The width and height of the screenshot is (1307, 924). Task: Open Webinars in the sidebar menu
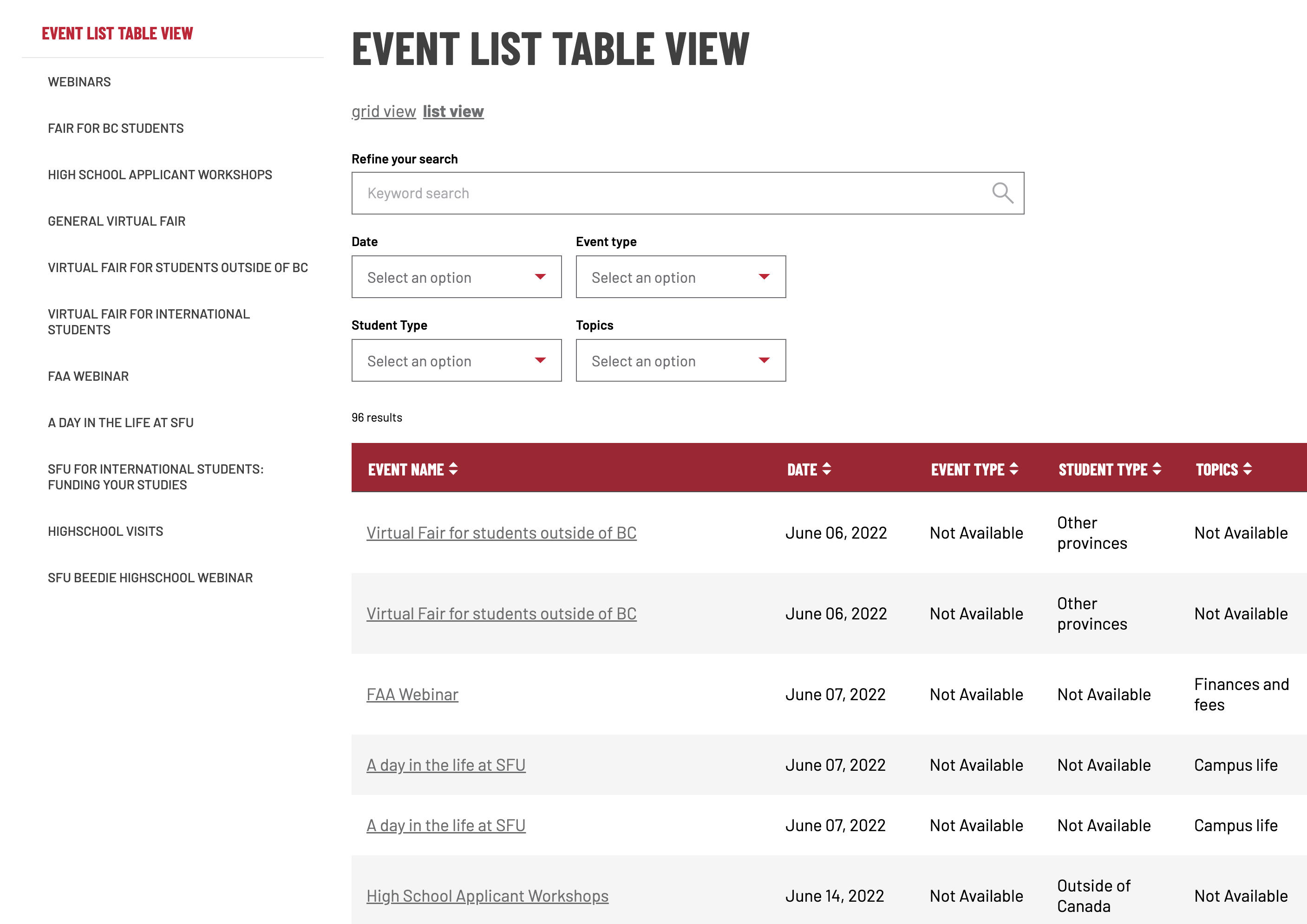tap(79, 82)
